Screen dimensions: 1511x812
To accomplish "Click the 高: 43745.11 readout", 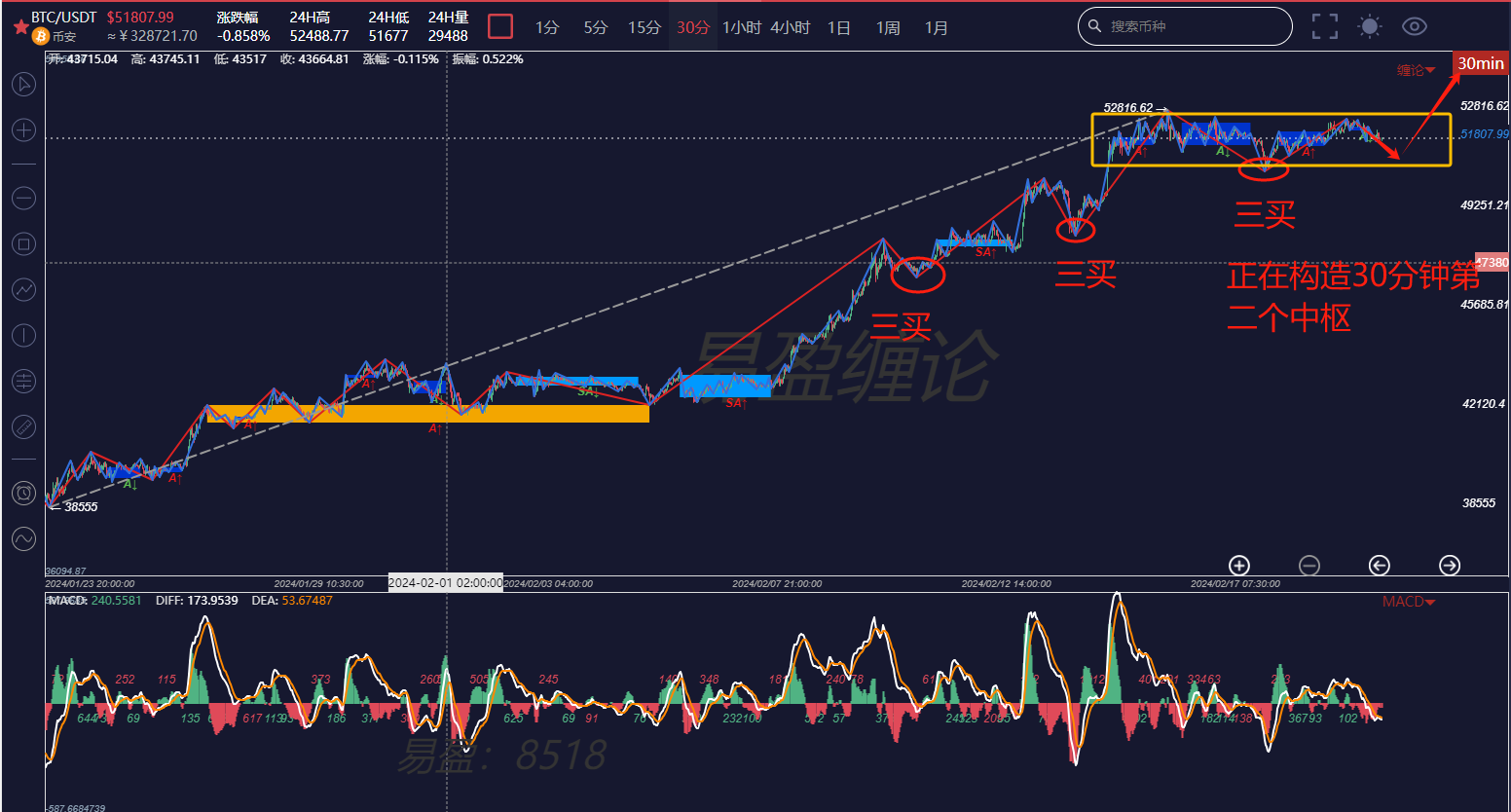I will point(166,59).
